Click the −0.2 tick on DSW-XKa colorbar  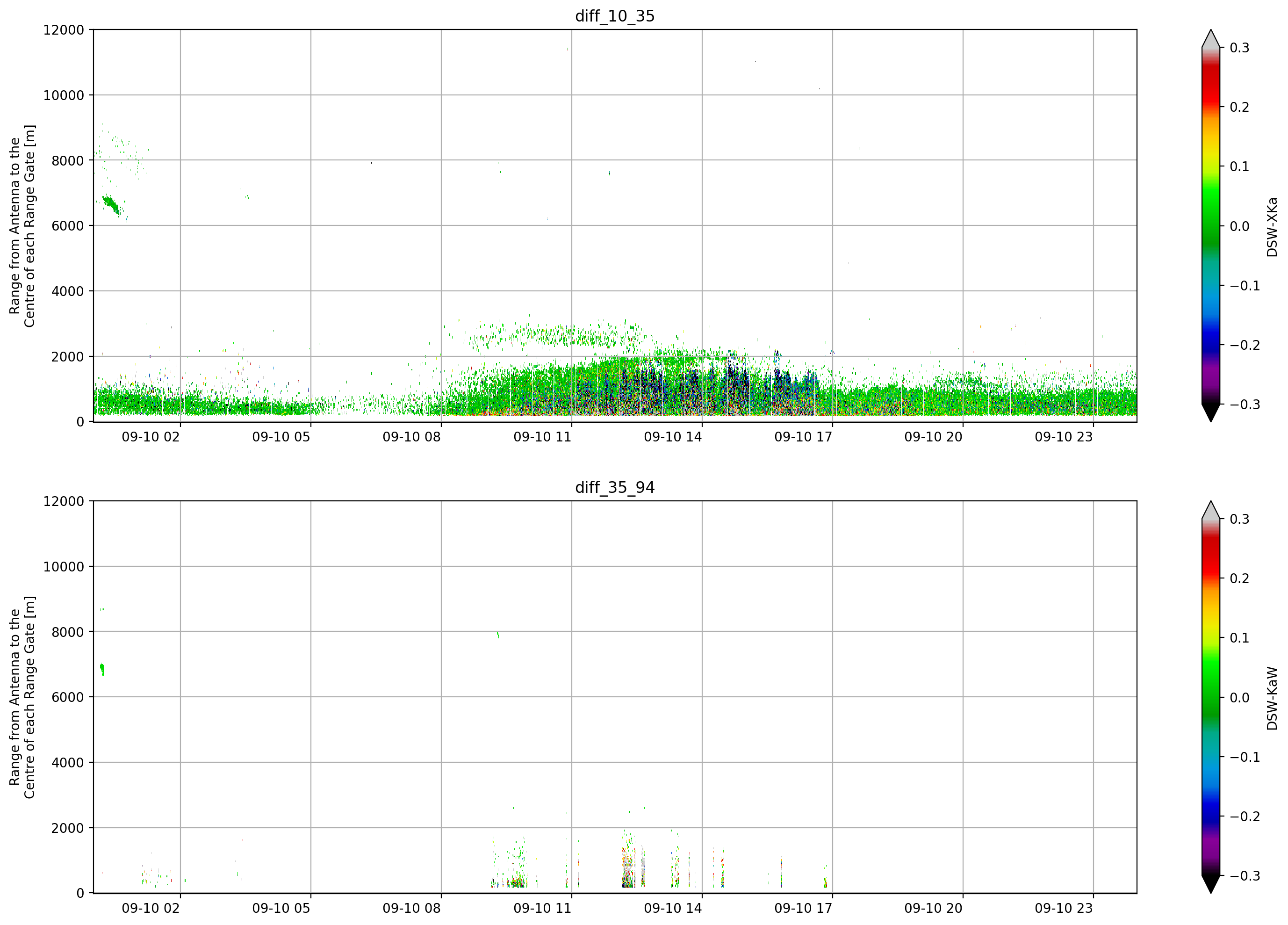tap(1245, 346)
